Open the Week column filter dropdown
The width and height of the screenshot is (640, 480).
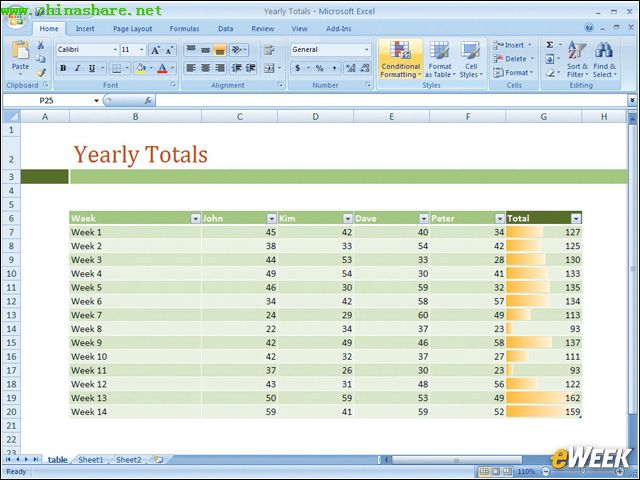[x=195, y=219]
